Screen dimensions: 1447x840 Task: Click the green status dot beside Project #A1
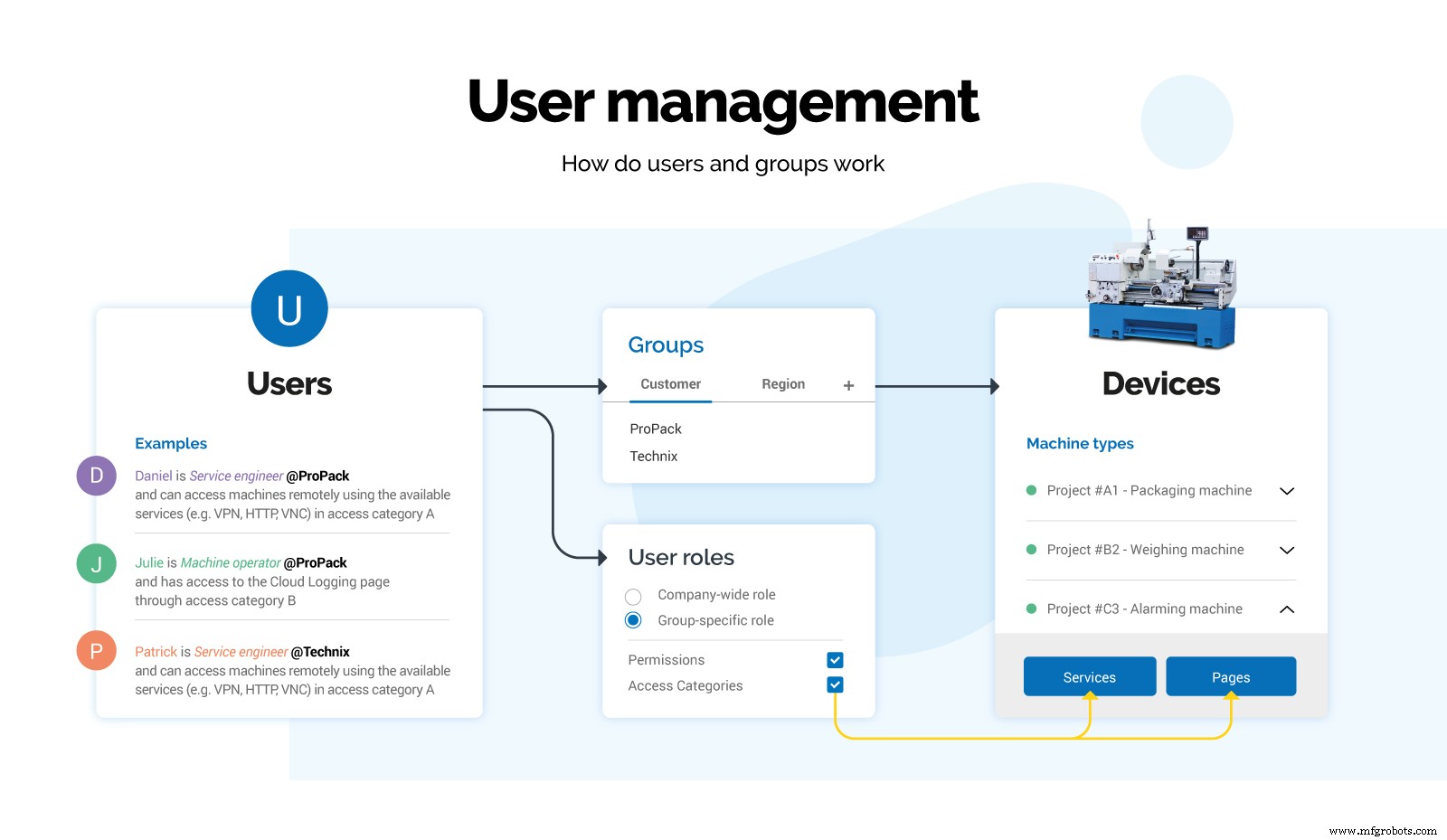pyautogui.click(x=1032, y=490)
